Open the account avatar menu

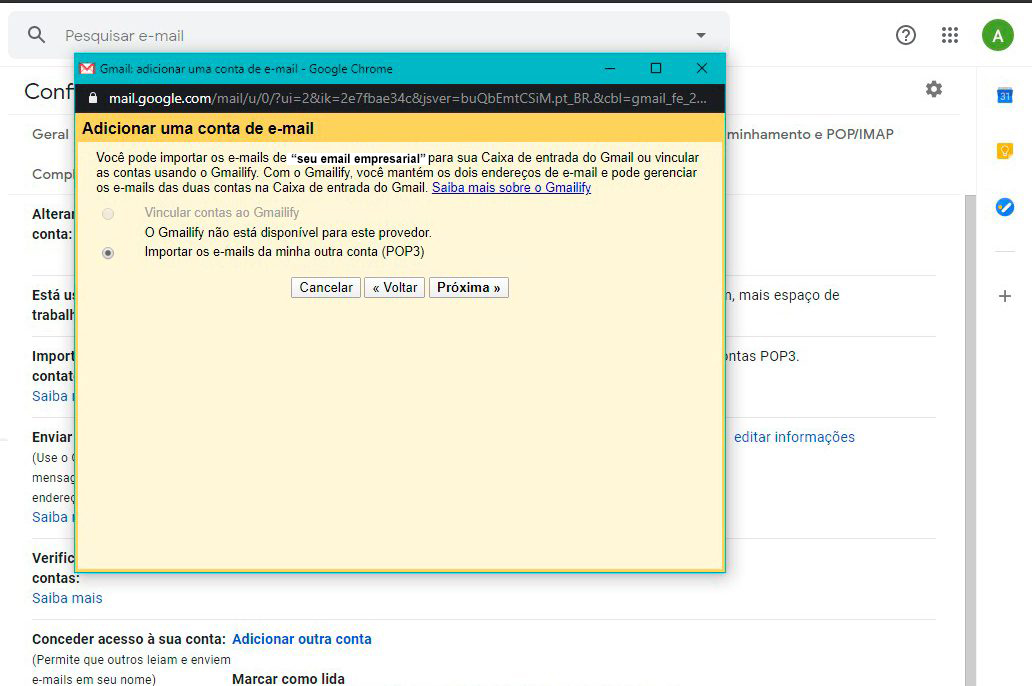pos(997,35)
